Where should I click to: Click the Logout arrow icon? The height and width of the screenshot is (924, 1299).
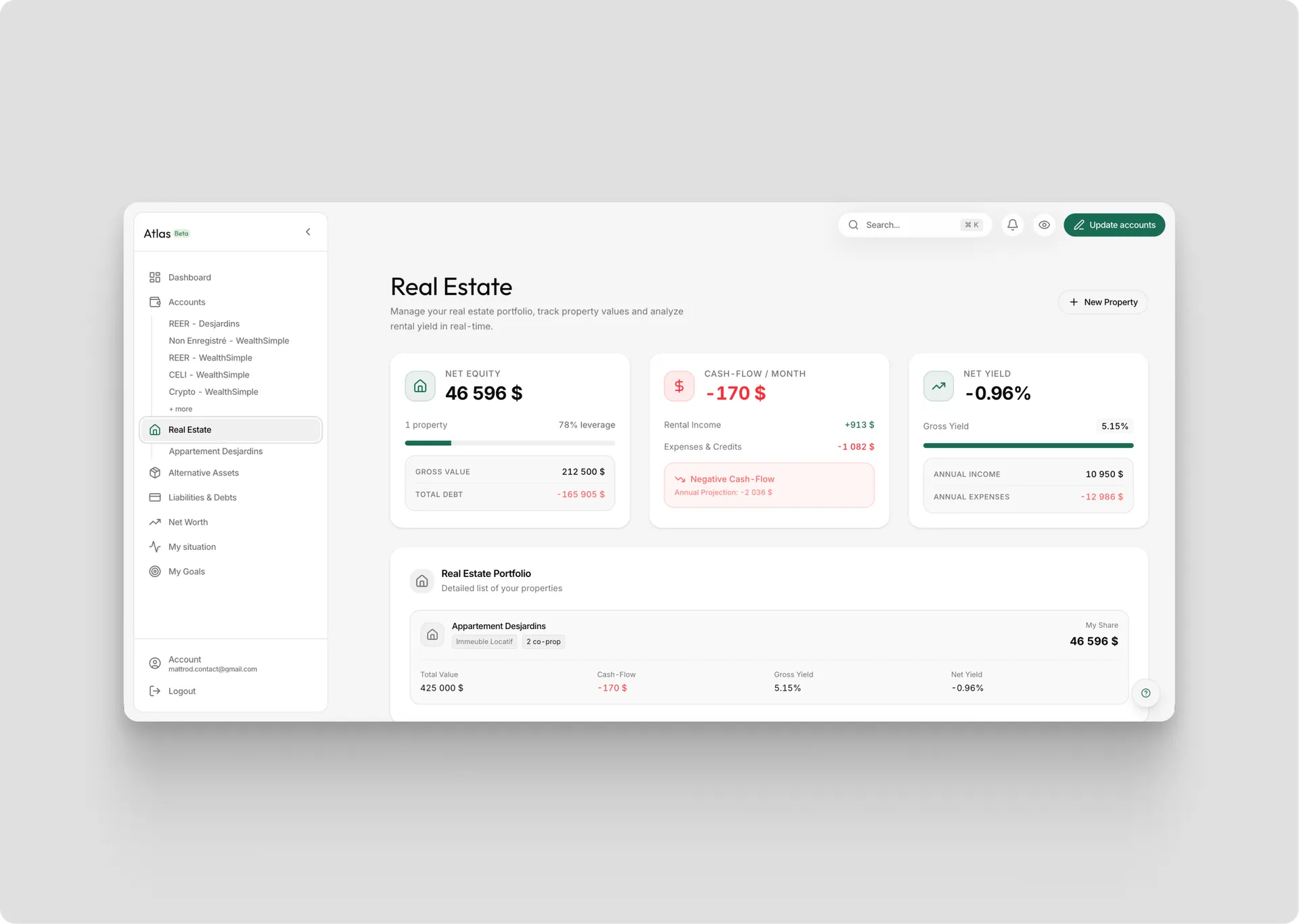pos(155,691)
